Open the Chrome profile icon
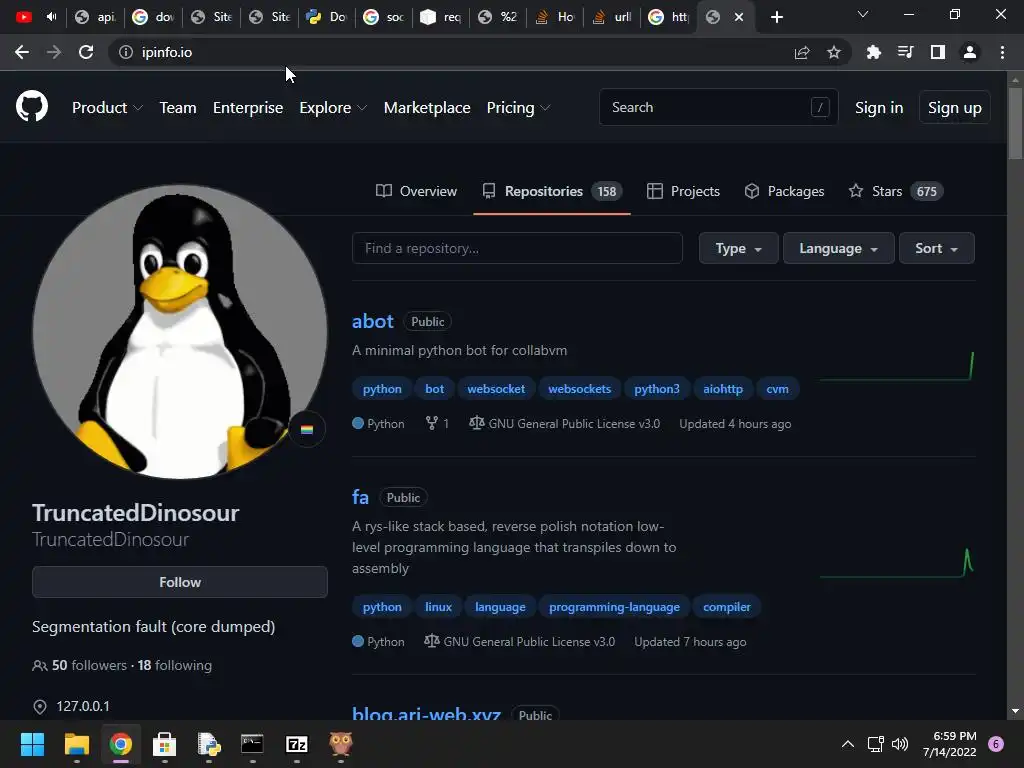1024x768 pixels. [970, 52]
